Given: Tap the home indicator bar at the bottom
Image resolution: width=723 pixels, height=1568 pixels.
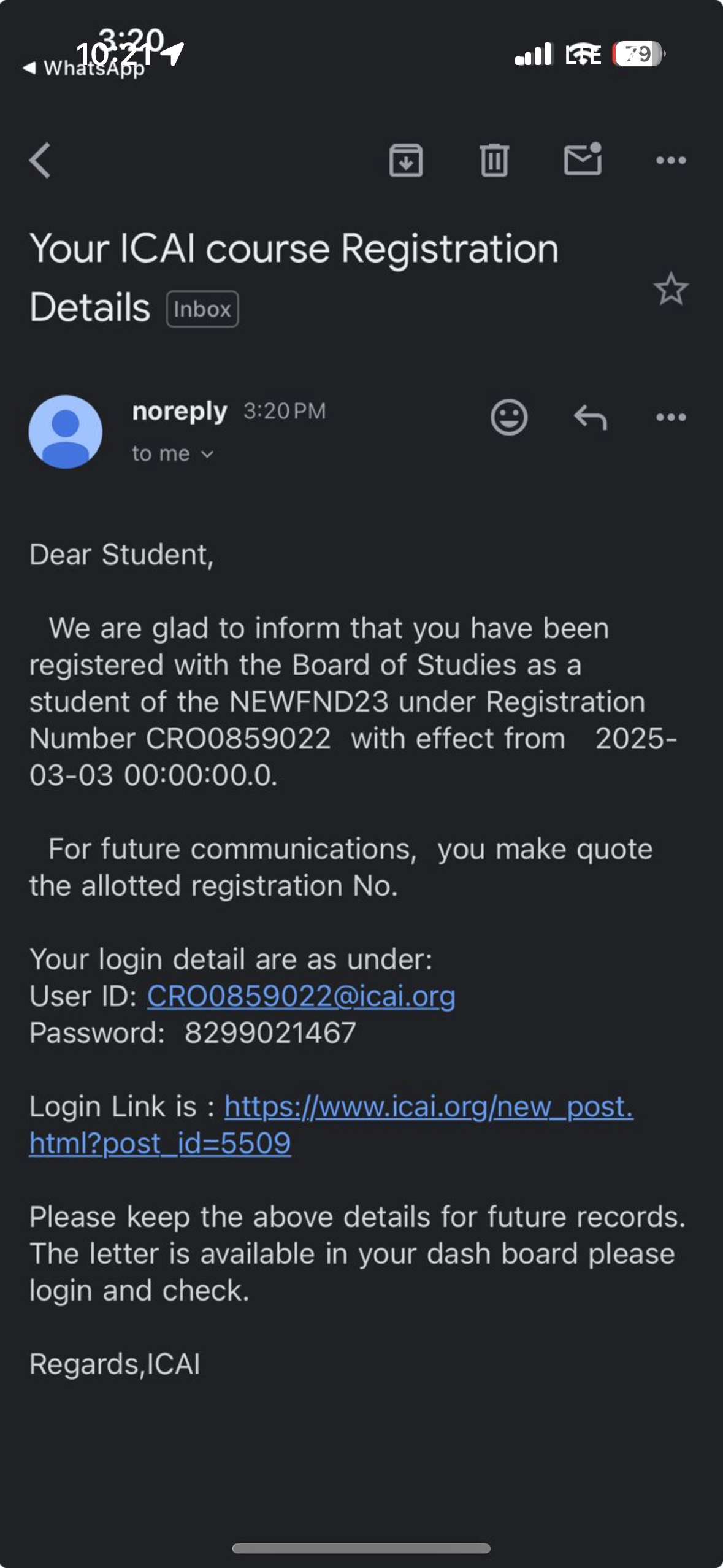Looking at the screenshot, I should (361, 1548).
